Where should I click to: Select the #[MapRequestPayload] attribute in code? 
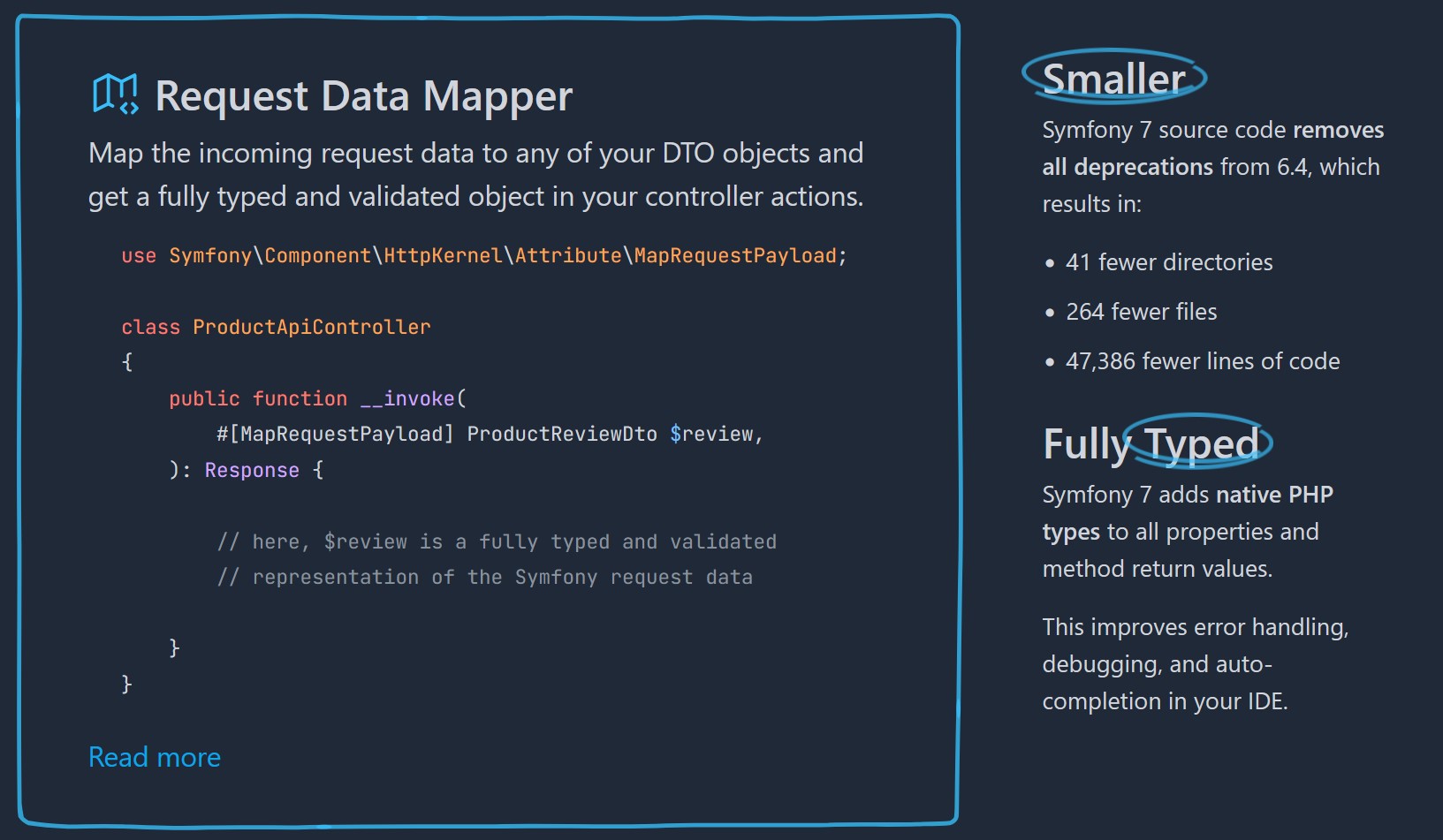tap(335, 435)
